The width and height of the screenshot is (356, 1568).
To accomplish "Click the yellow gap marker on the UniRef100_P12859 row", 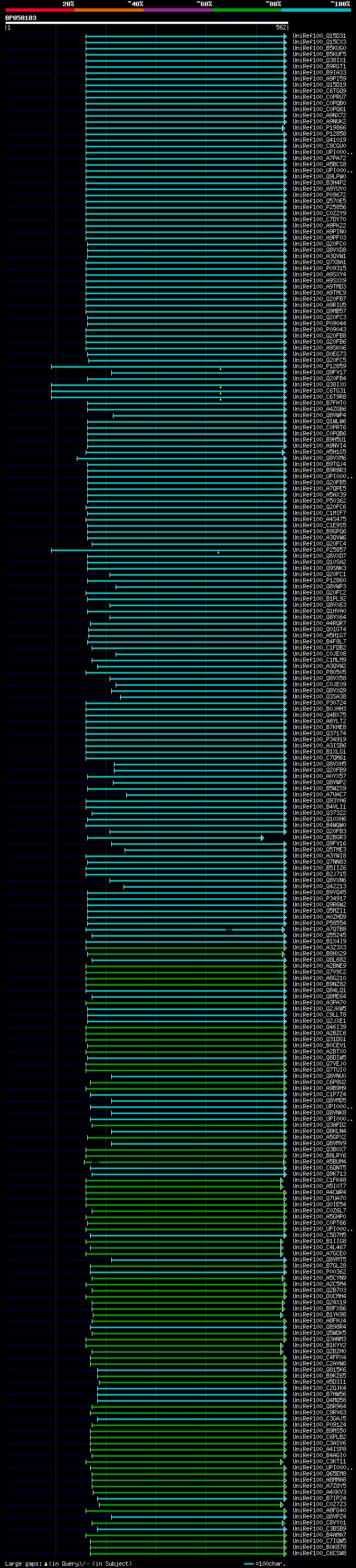I will pyautogui.click(x=220, y=368).
